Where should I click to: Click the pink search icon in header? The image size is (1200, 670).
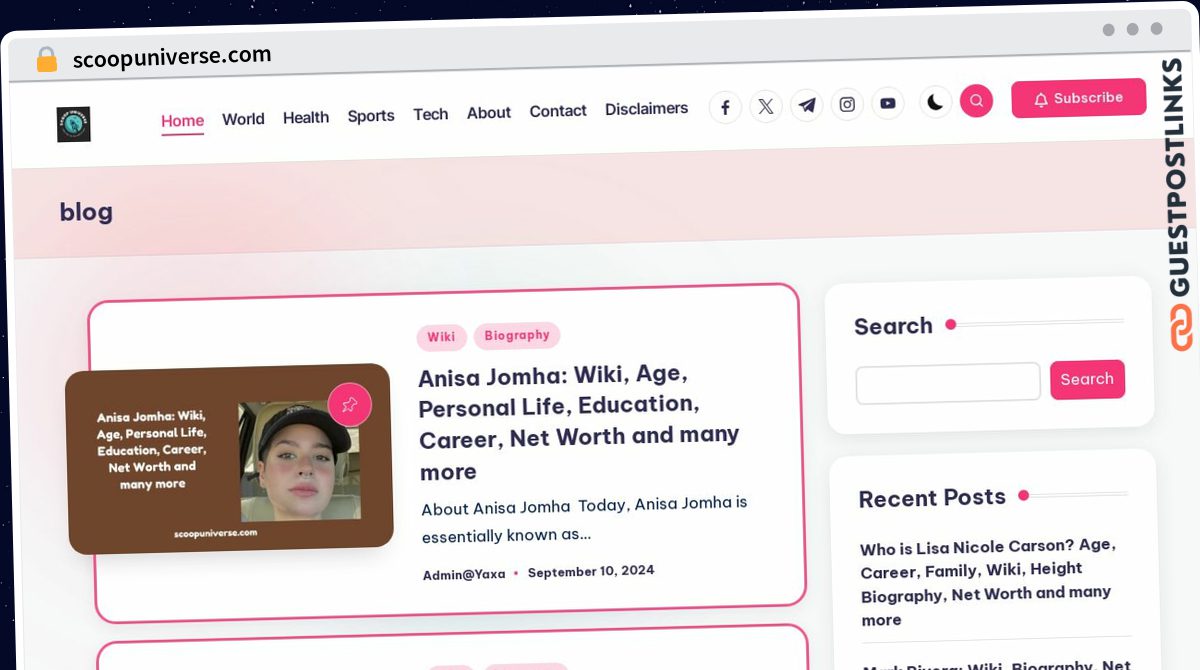click(x=976, y=101)
